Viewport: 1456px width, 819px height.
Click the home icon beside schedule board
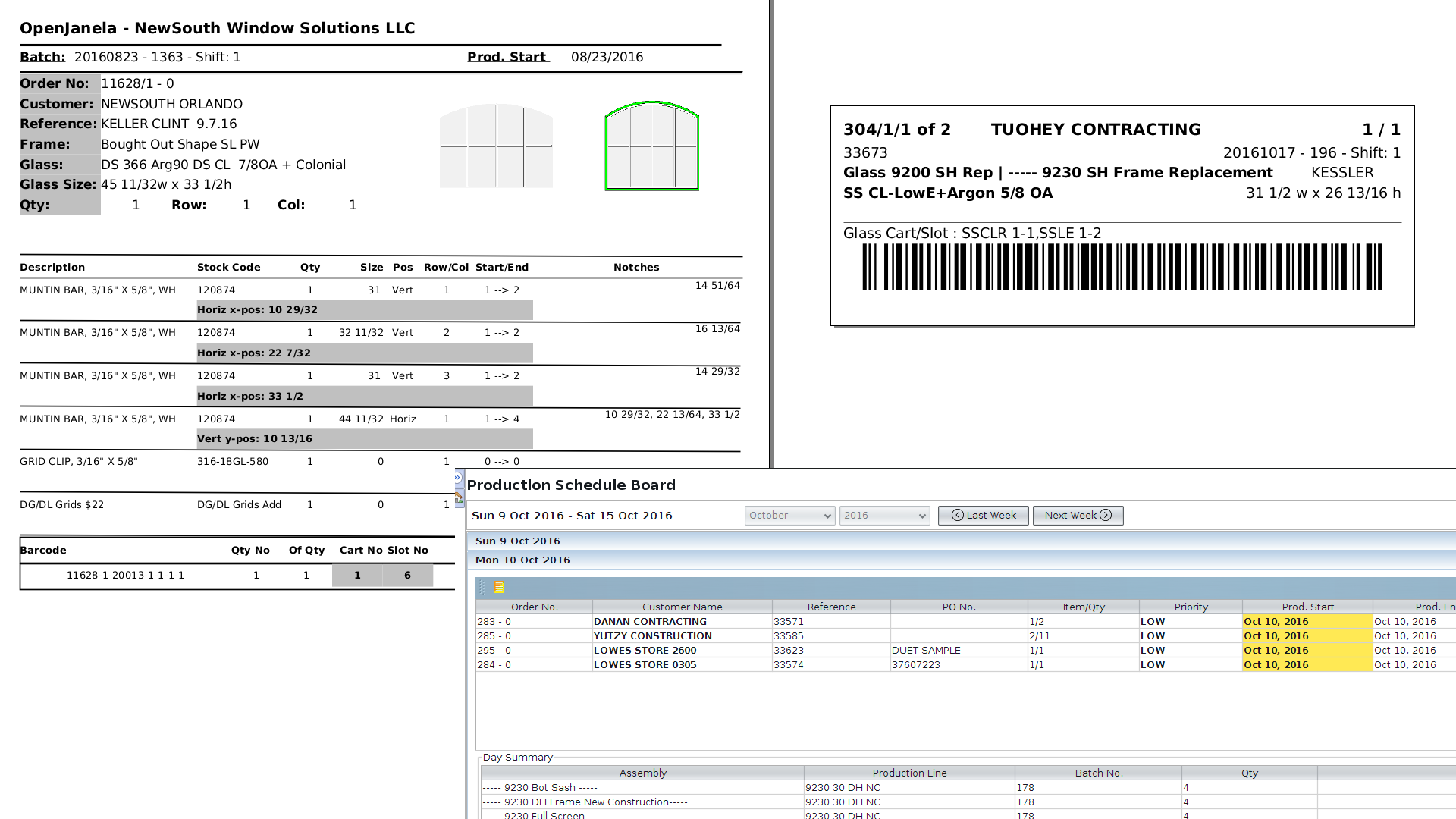pos(458,497)
